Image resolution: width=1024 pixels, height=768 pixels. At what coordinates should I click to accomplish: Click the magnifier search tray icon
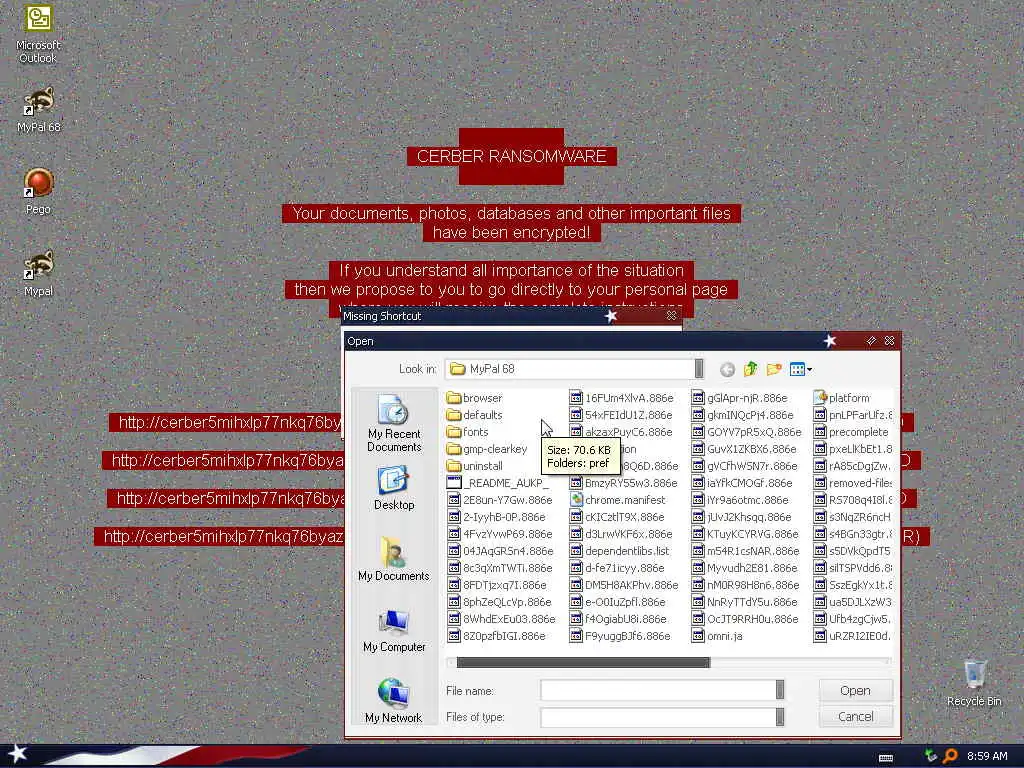point(950,756)
